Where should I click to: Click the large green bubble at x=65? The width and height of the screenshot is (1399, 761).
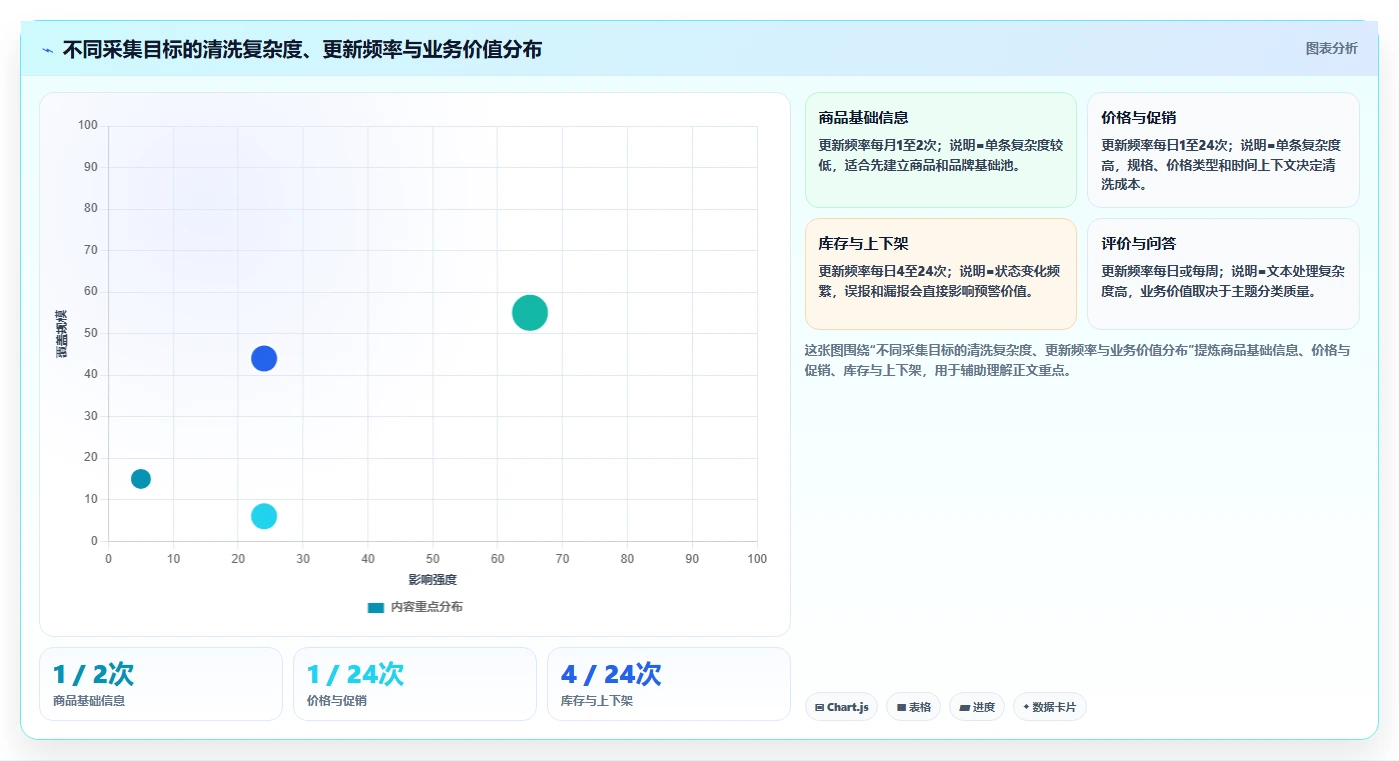click(530, 313)
